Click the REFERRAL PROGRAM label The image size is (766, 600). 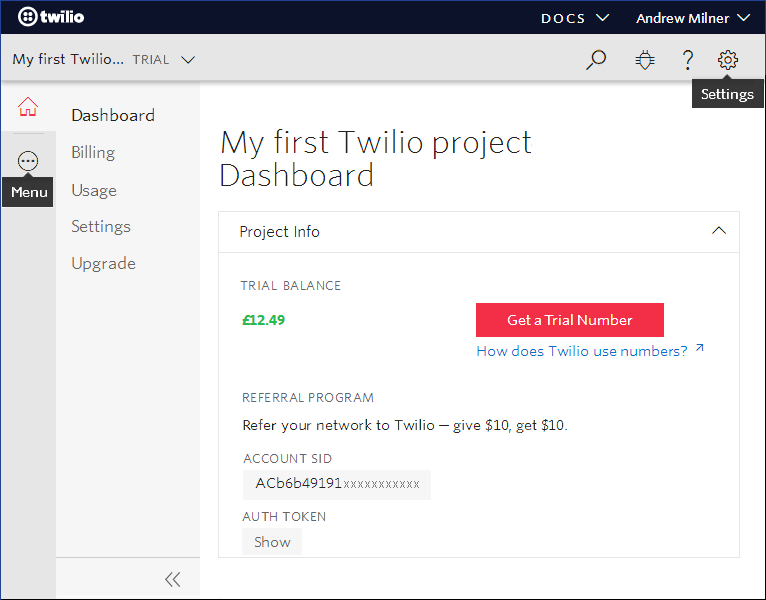click(308, 398)
